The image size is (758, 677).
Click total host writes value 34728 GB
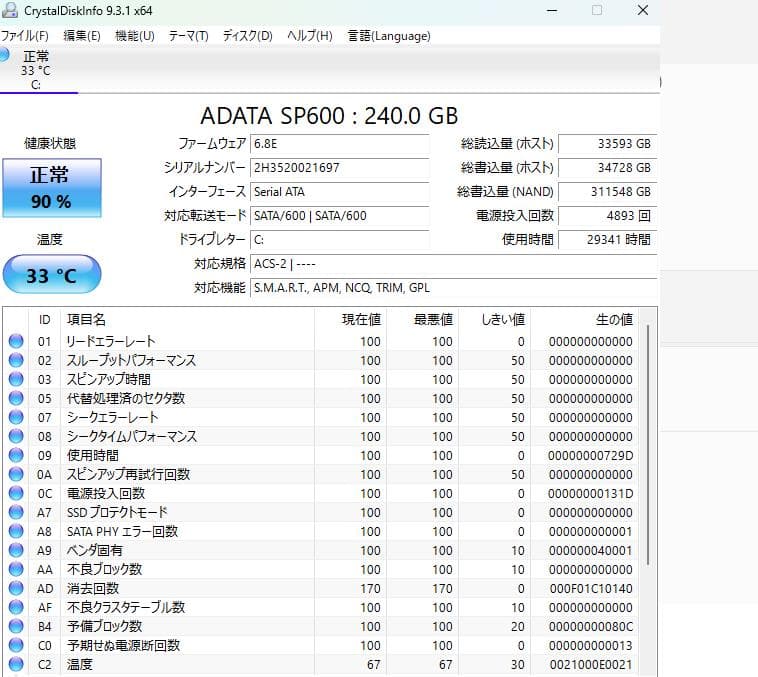point(608,168)
